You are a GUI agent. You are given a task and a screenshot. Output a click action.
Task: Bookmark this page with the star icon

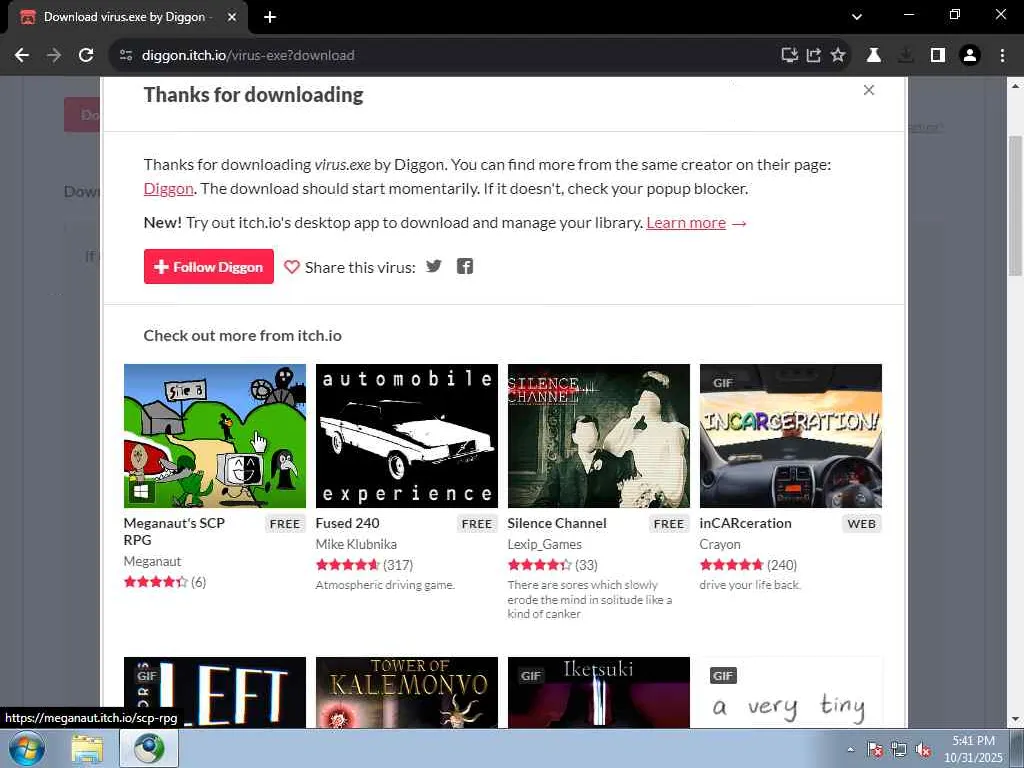tap(838, 56)
